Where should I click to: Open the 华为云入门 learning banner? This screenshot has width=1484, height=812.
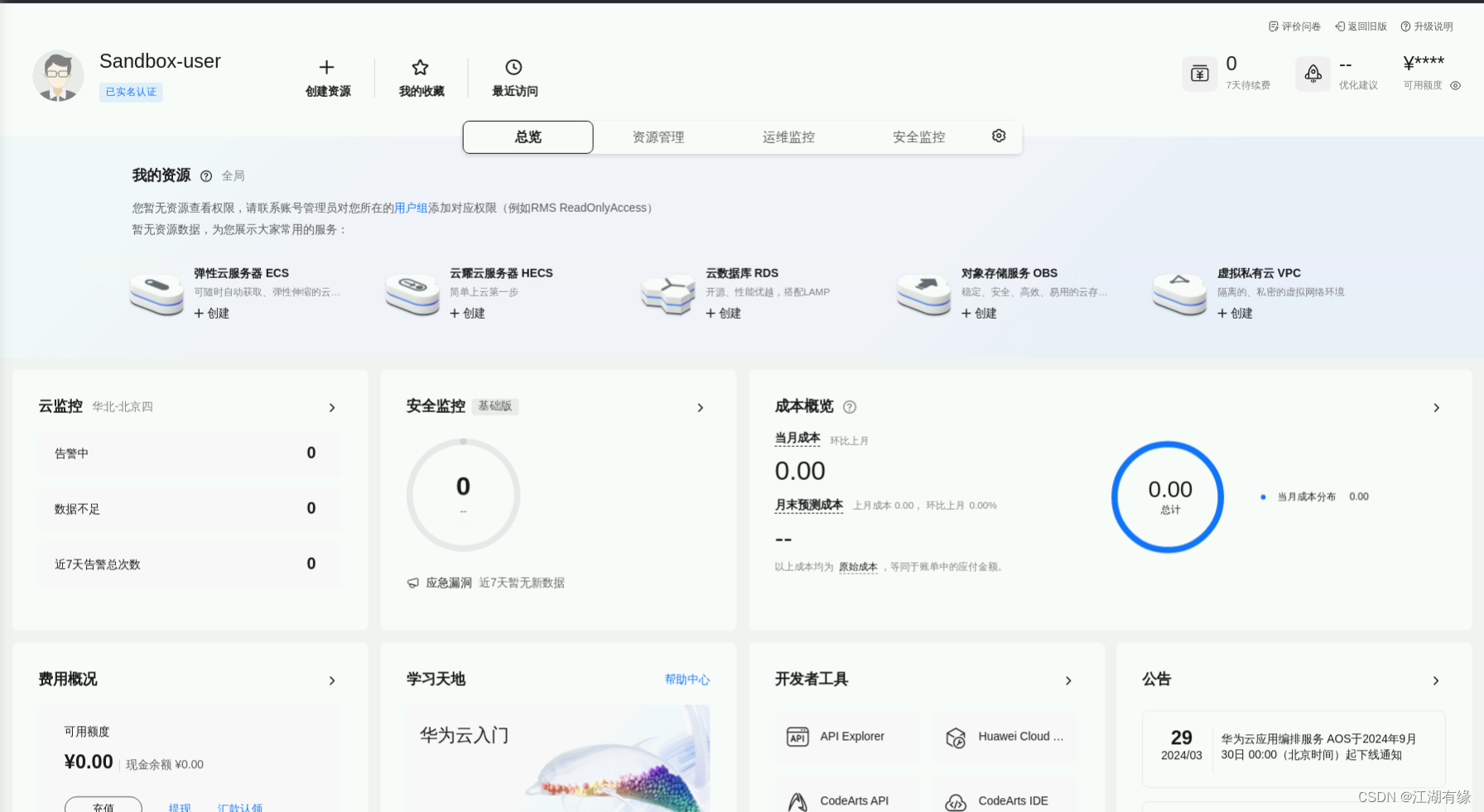(558, 758)
